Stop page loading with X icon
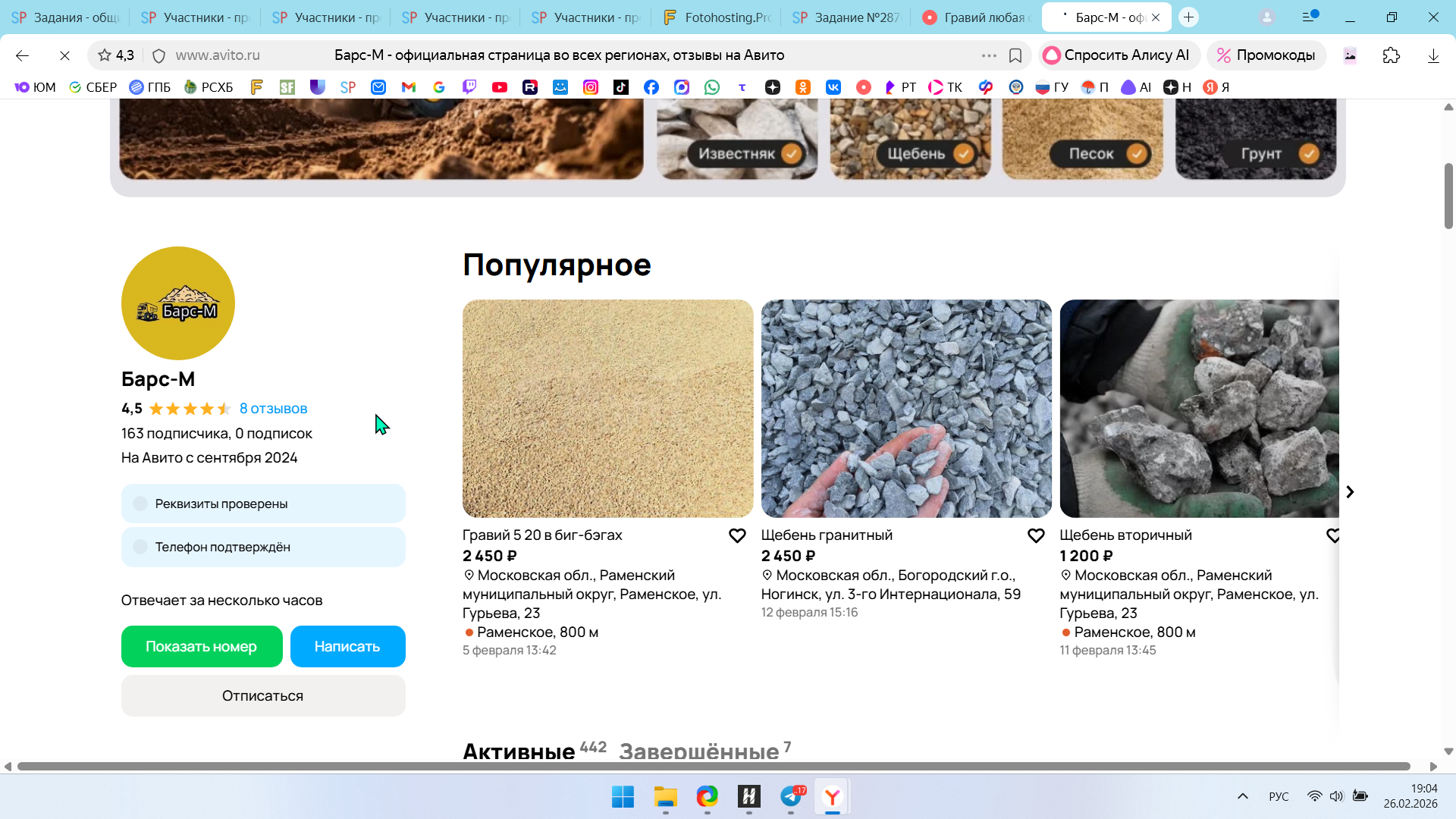 click(64, 55)
